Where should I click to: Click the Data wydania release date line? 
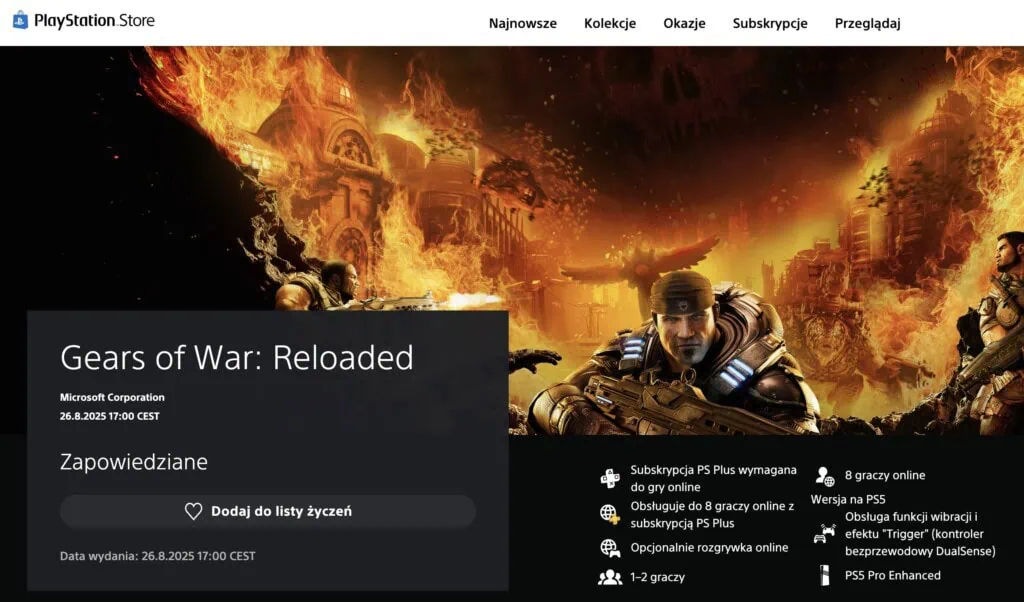click(x=157, y=556)
